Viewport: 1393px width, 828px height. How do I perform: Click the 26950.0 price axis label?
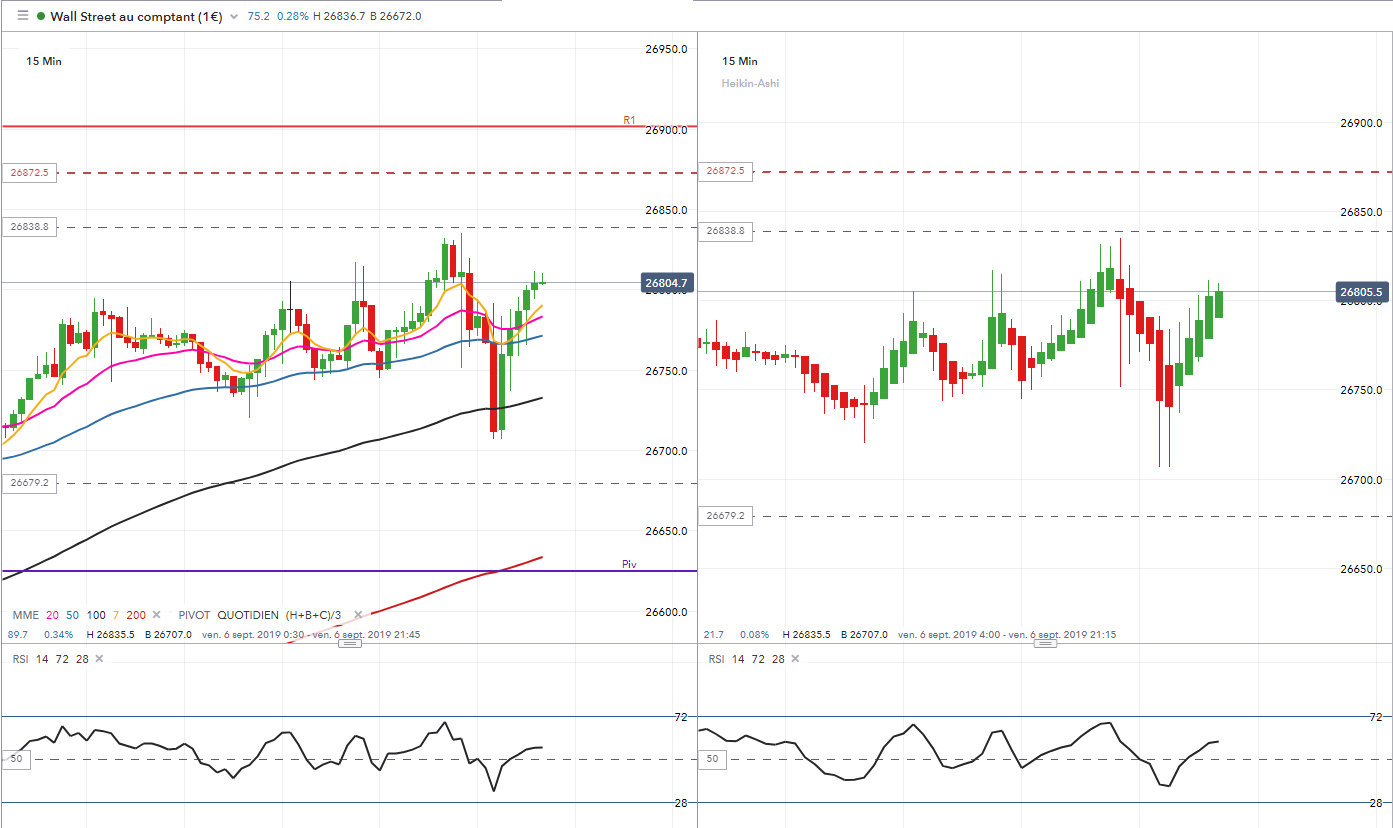click(666, 50)
